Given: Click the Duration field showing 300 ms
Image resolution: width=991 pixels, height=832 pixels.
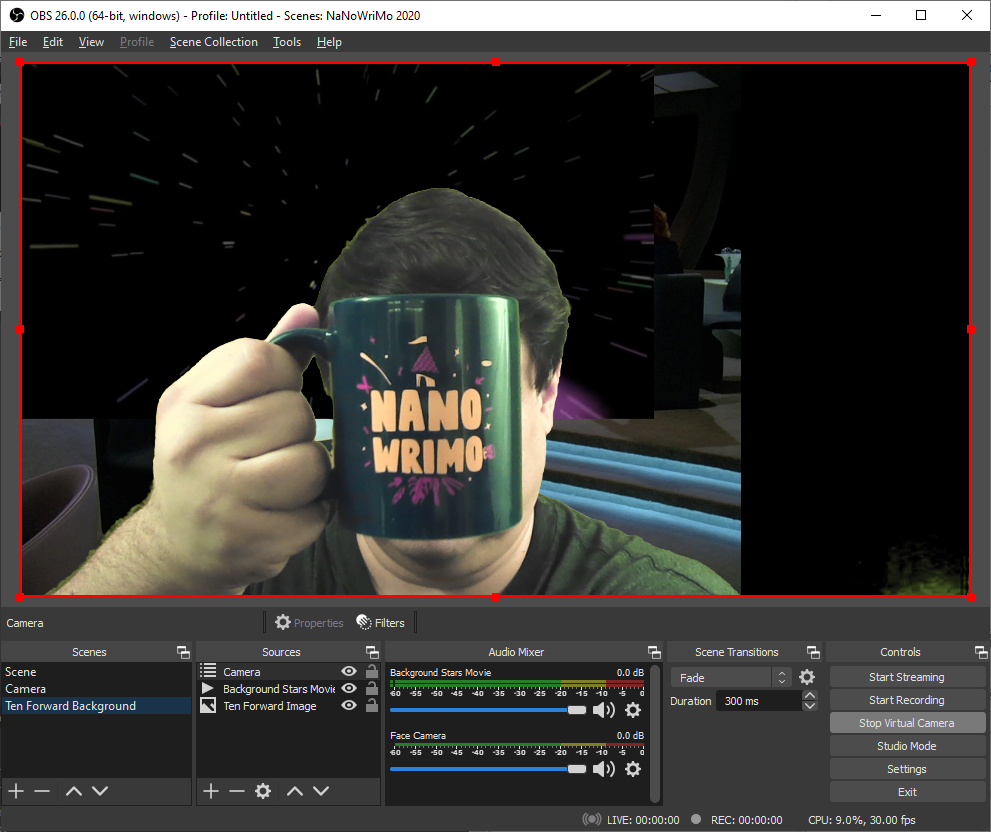Looking at the screenshot, I should tap(759, 700).
